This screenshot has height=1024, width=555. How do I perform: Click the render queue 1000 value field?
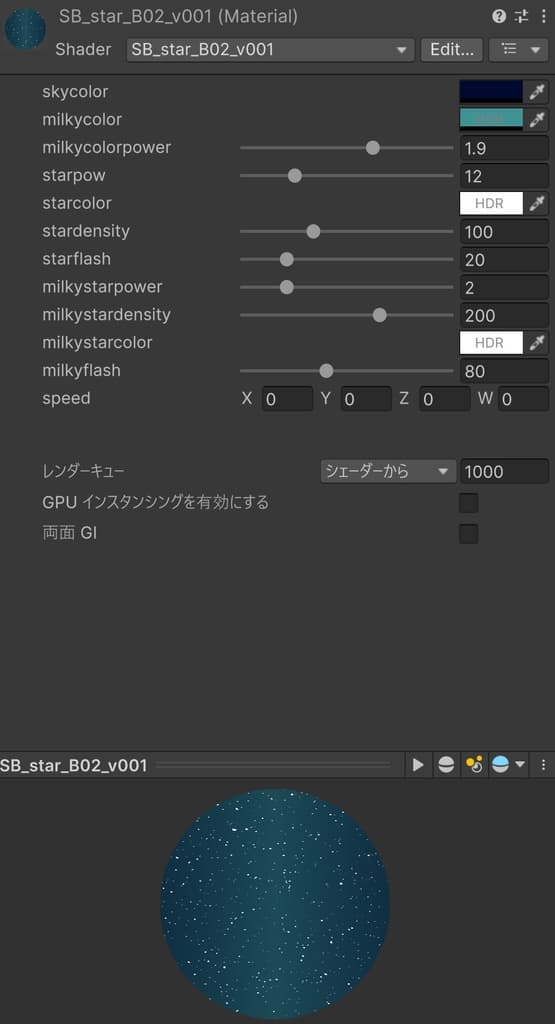[x=504, y=472]
